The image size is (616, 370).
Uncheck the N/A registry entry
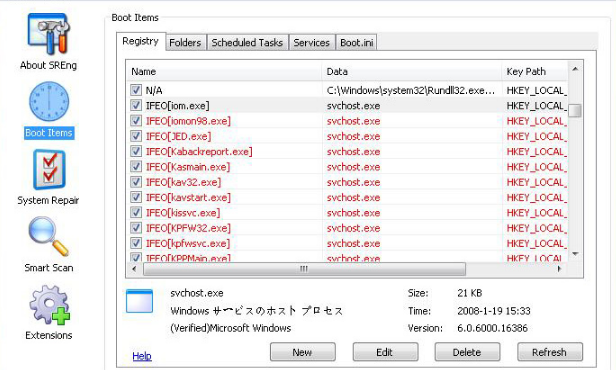pos(136,90)
